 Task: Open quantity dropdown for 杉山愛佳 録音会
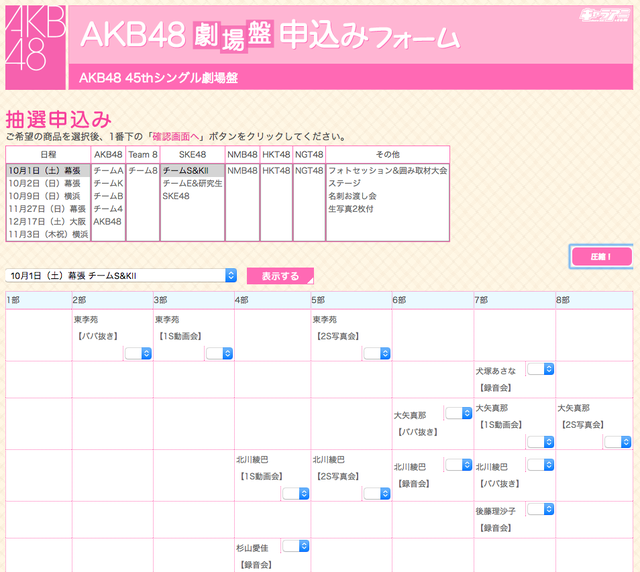[296, 546]
